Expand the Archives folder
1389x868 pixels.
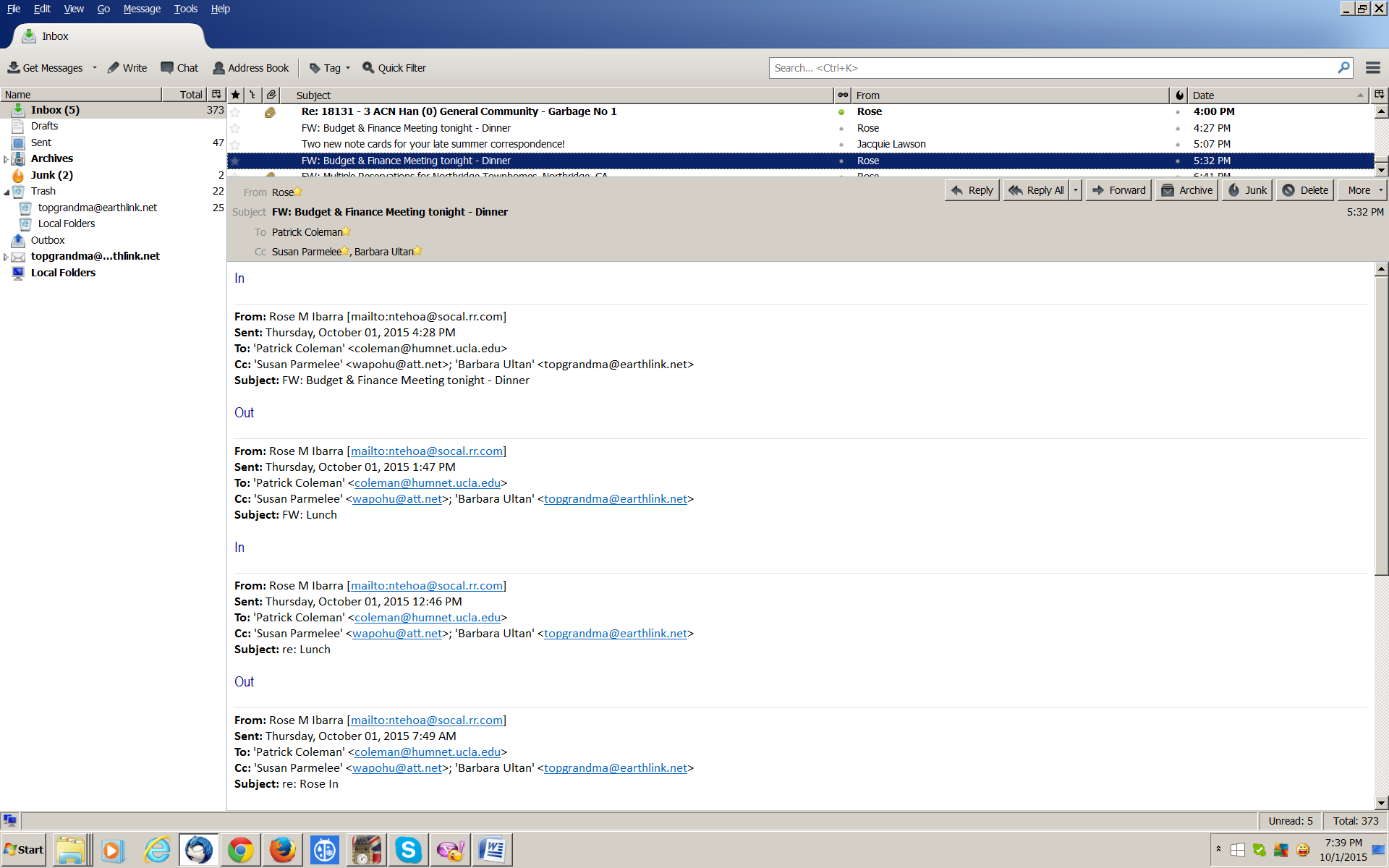point(6,159)
